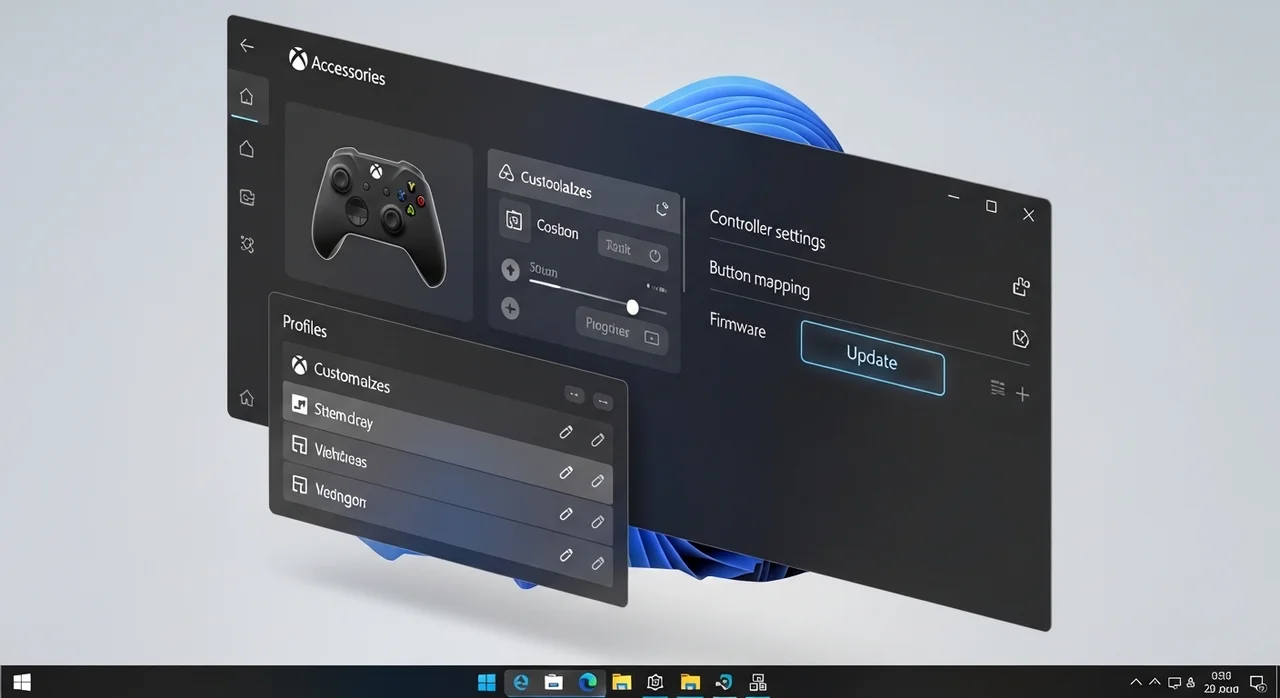
Task: Open Button mapping via the controller icon
Action: click(x=1021, y=286)
